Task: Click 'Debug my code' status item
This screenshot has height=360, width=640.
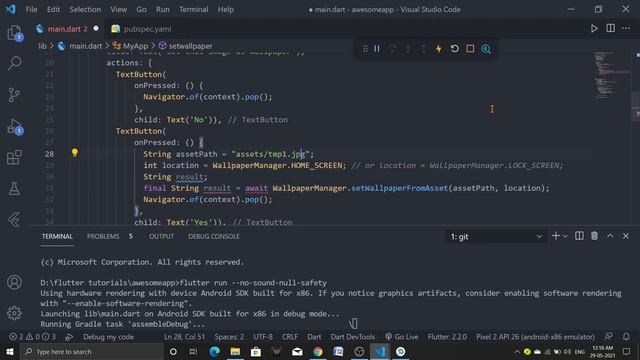Action: pyautogui.click(x=108, y=337)
